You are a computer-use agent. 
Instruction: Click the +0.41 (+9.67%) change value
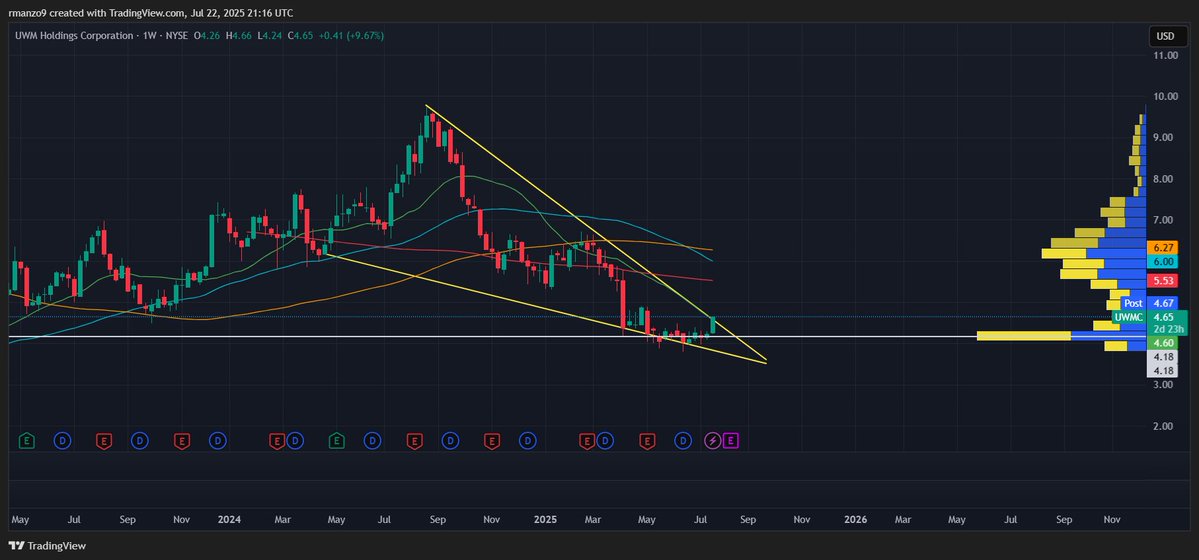pyautogui.click(x=351, y=35)
